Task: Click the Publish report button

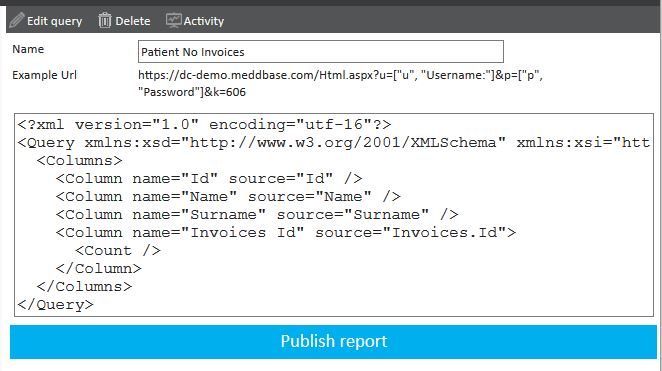Action: 334,341
